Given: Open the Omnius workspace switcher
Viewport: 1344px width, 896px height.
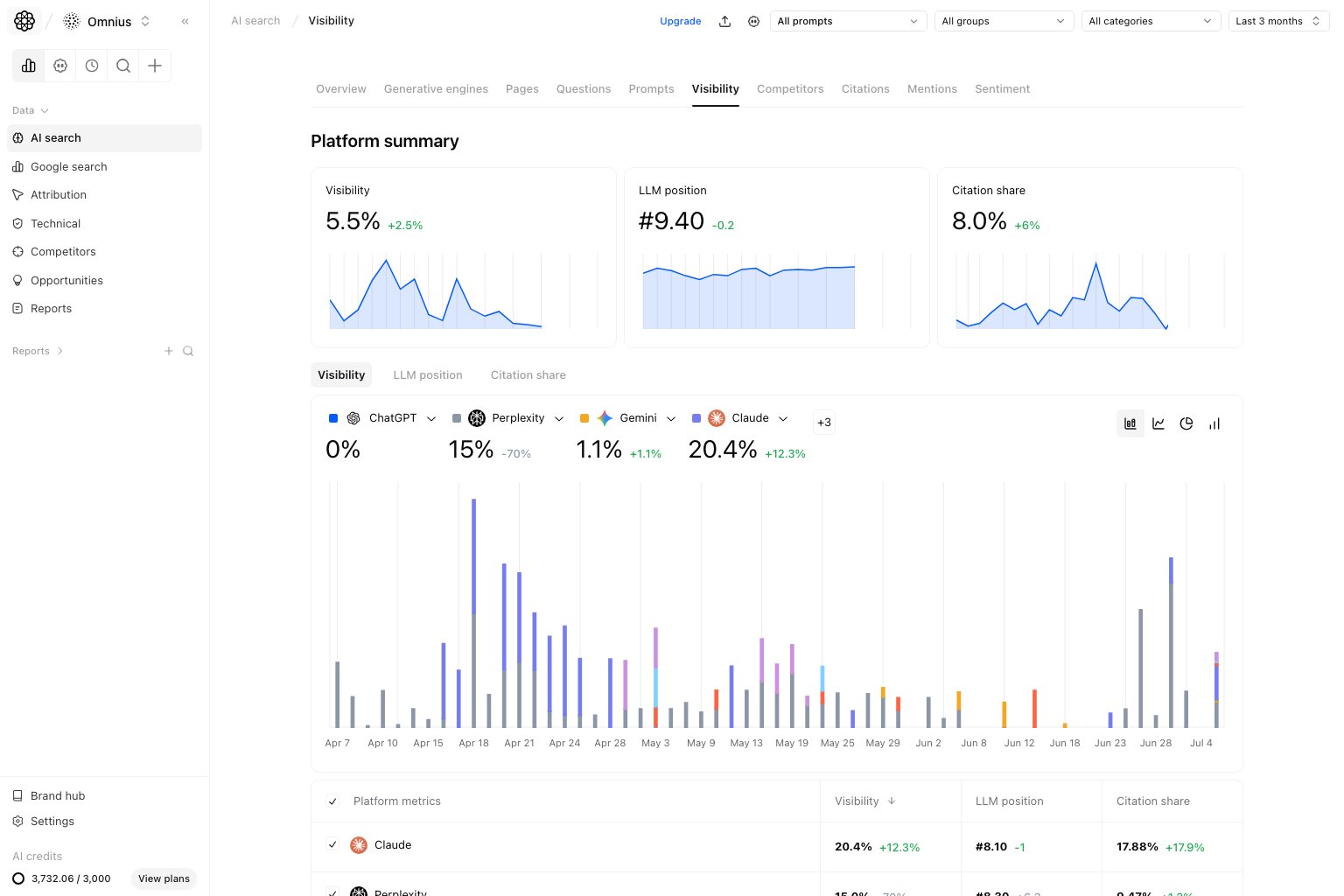Looking at the screenshot, I should [107, 21].
